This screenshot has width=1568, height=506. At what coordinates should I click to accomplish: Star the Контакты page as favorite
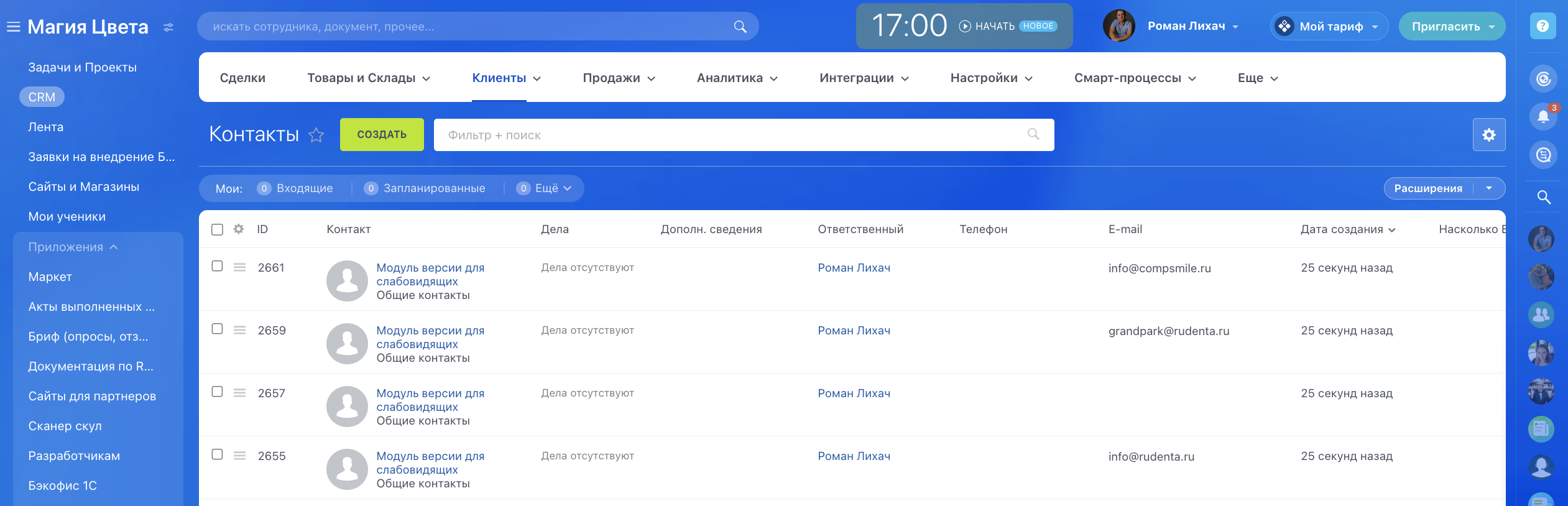click(x=316, y=135)
